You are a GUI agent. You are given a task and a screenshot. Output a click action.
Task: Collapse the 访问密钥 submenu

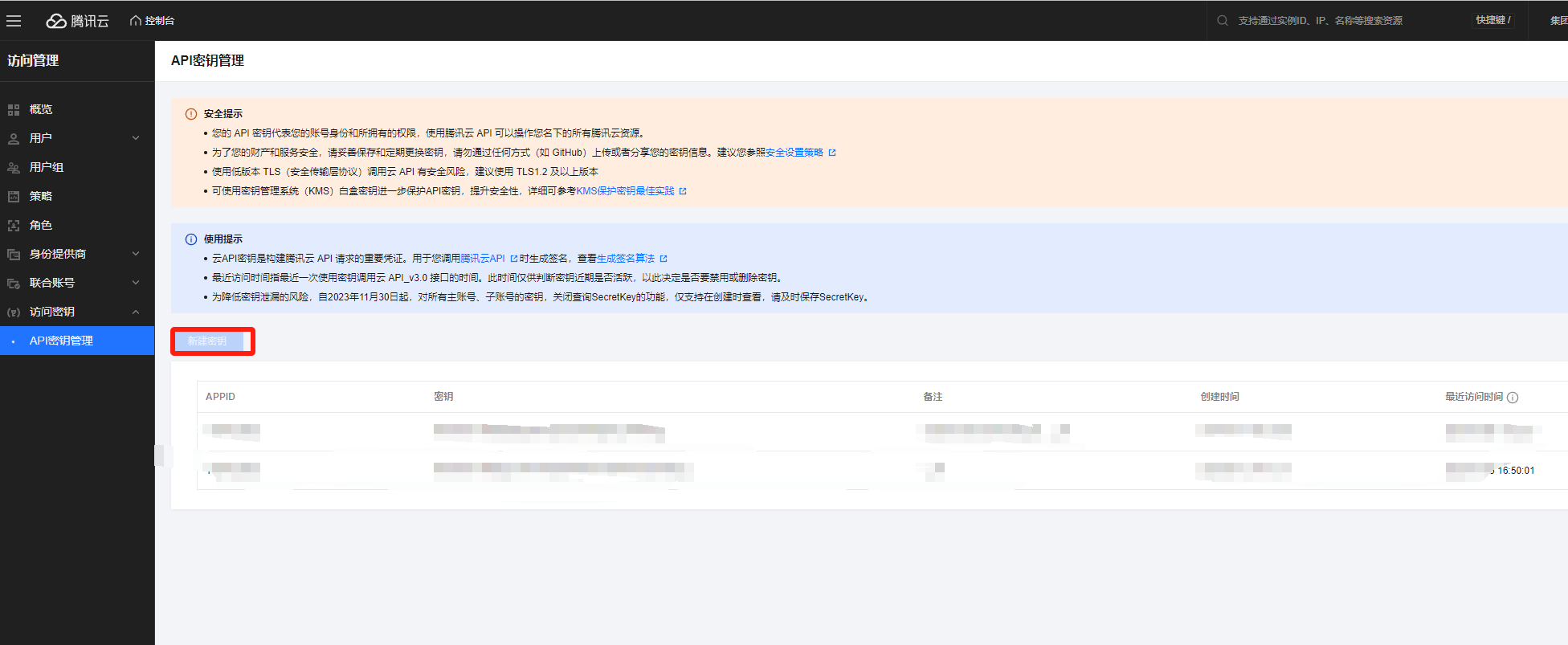point(136,312)
